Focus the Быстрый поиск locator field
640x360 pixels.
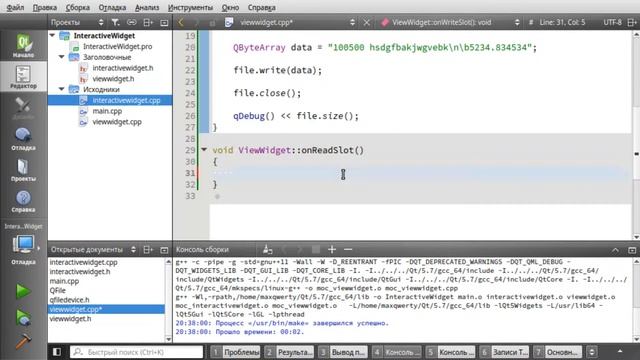pyautogui.click(x=136, y=351)
